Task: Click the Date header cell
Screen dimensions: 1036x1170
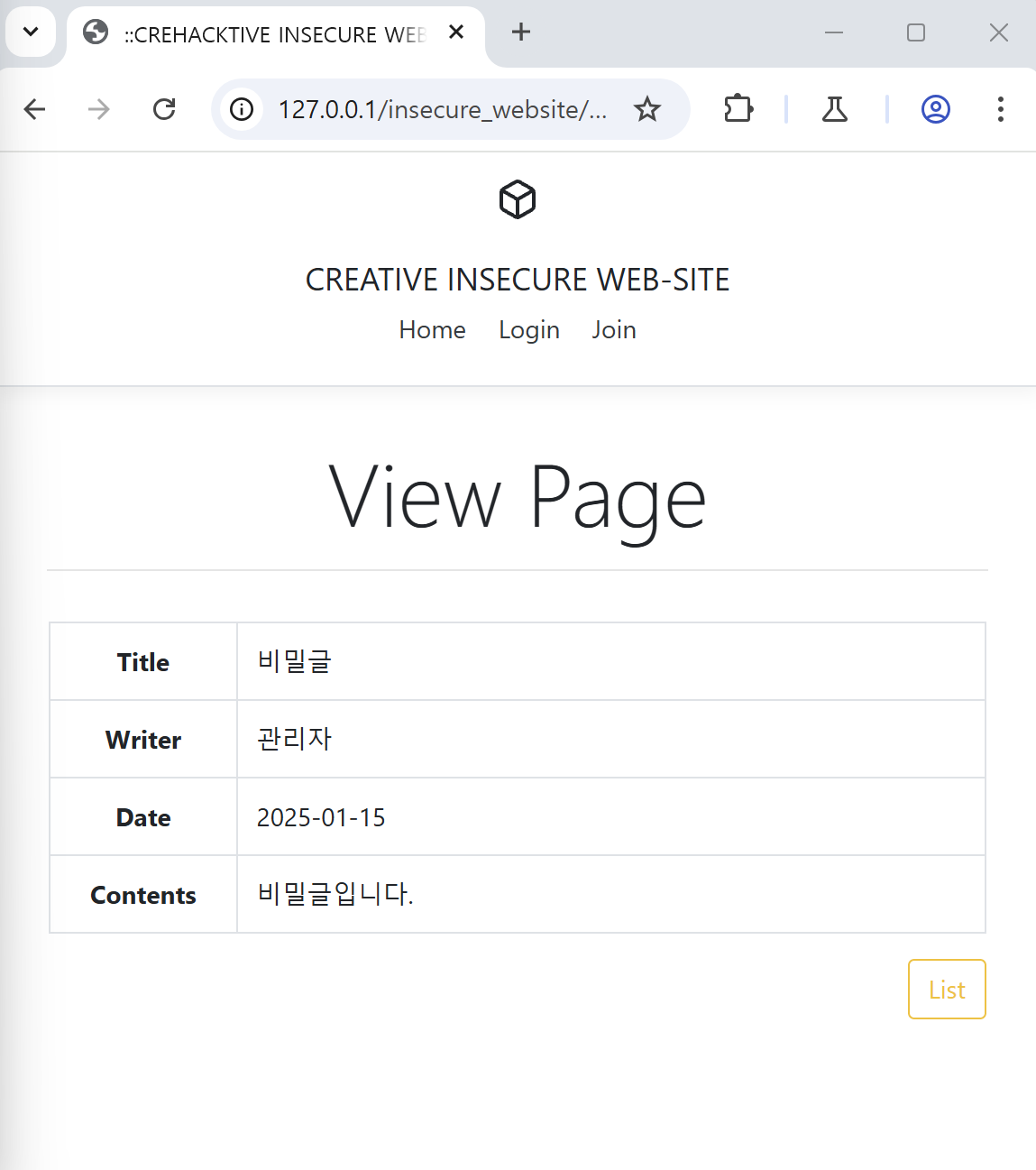Action: 143,816
